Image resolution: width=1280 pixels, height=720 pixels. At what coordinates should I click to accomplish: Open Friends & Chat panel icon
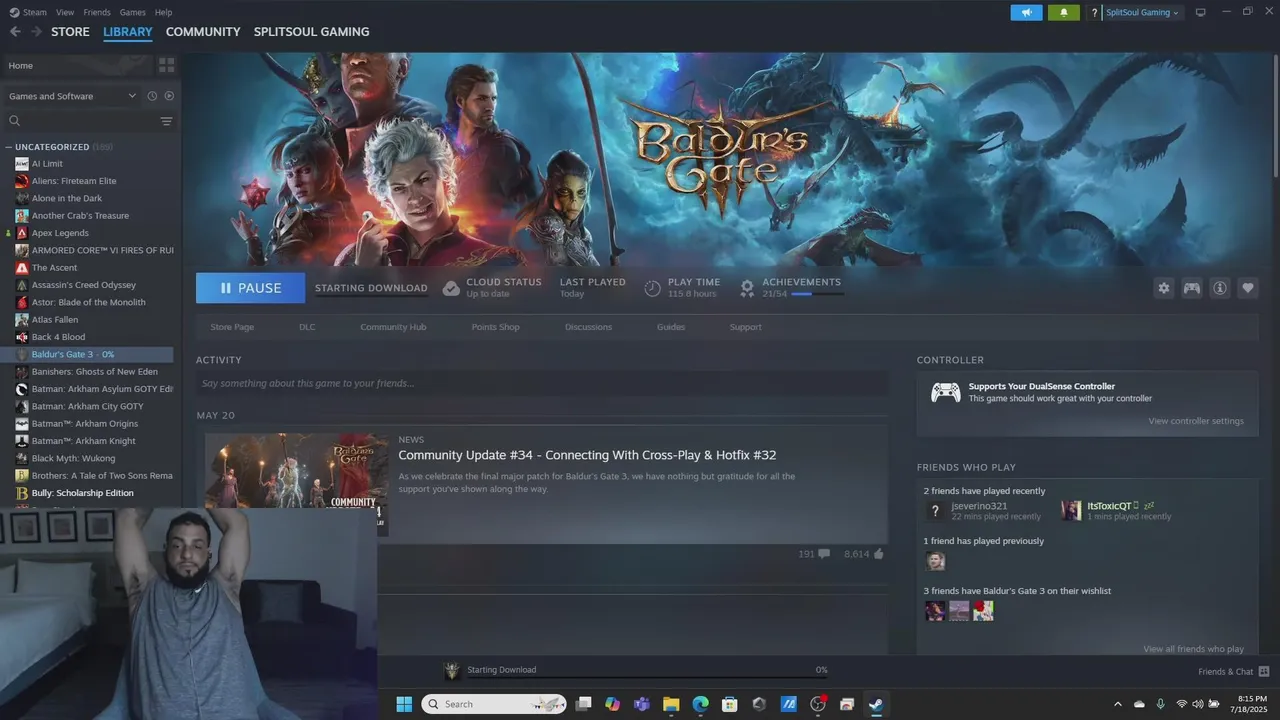[x=1264, y=672]
